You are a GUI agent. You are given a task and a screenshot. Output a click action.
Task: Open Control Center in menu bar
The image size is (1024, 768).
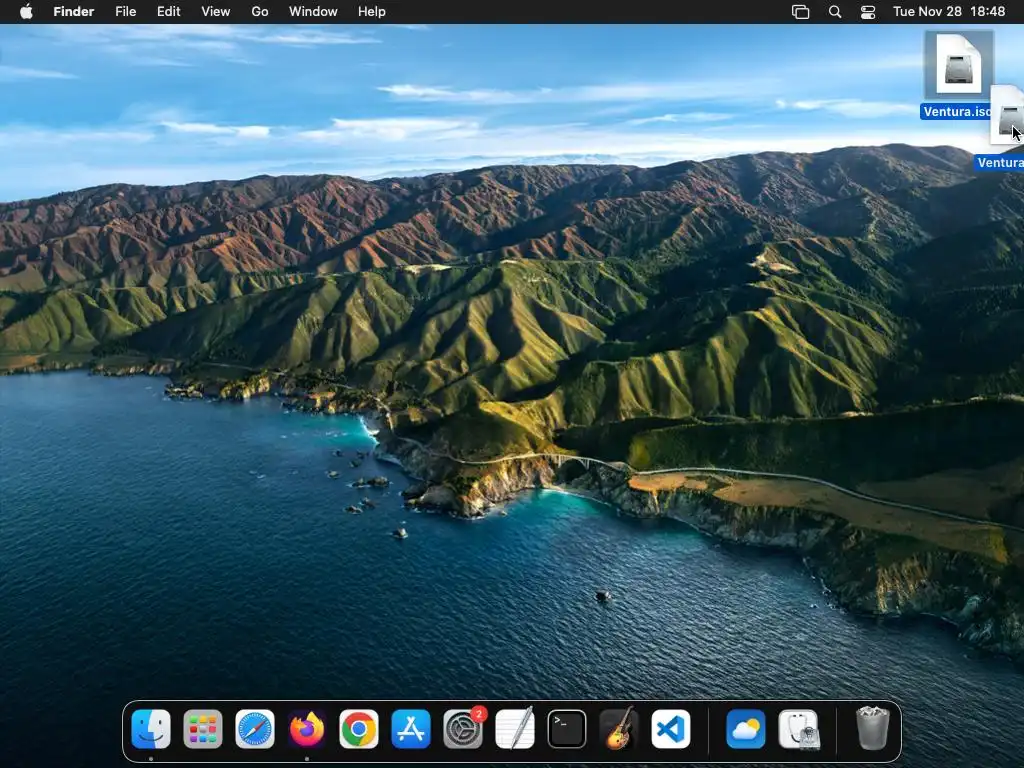[x=868, y=12]
